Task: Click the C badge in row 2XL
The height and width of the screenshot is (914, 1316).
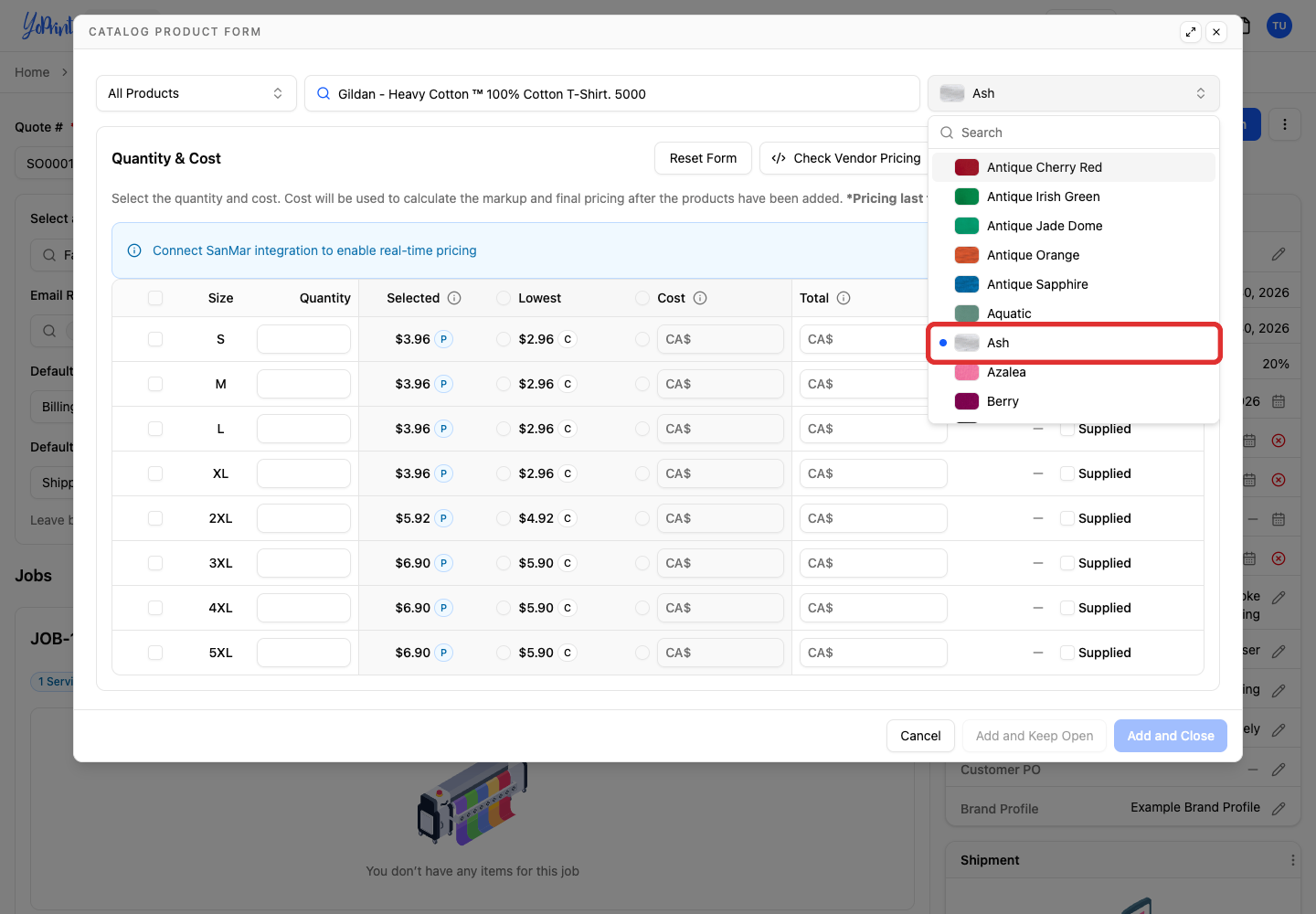Action: pyautogui.click(x=568, y=518)
